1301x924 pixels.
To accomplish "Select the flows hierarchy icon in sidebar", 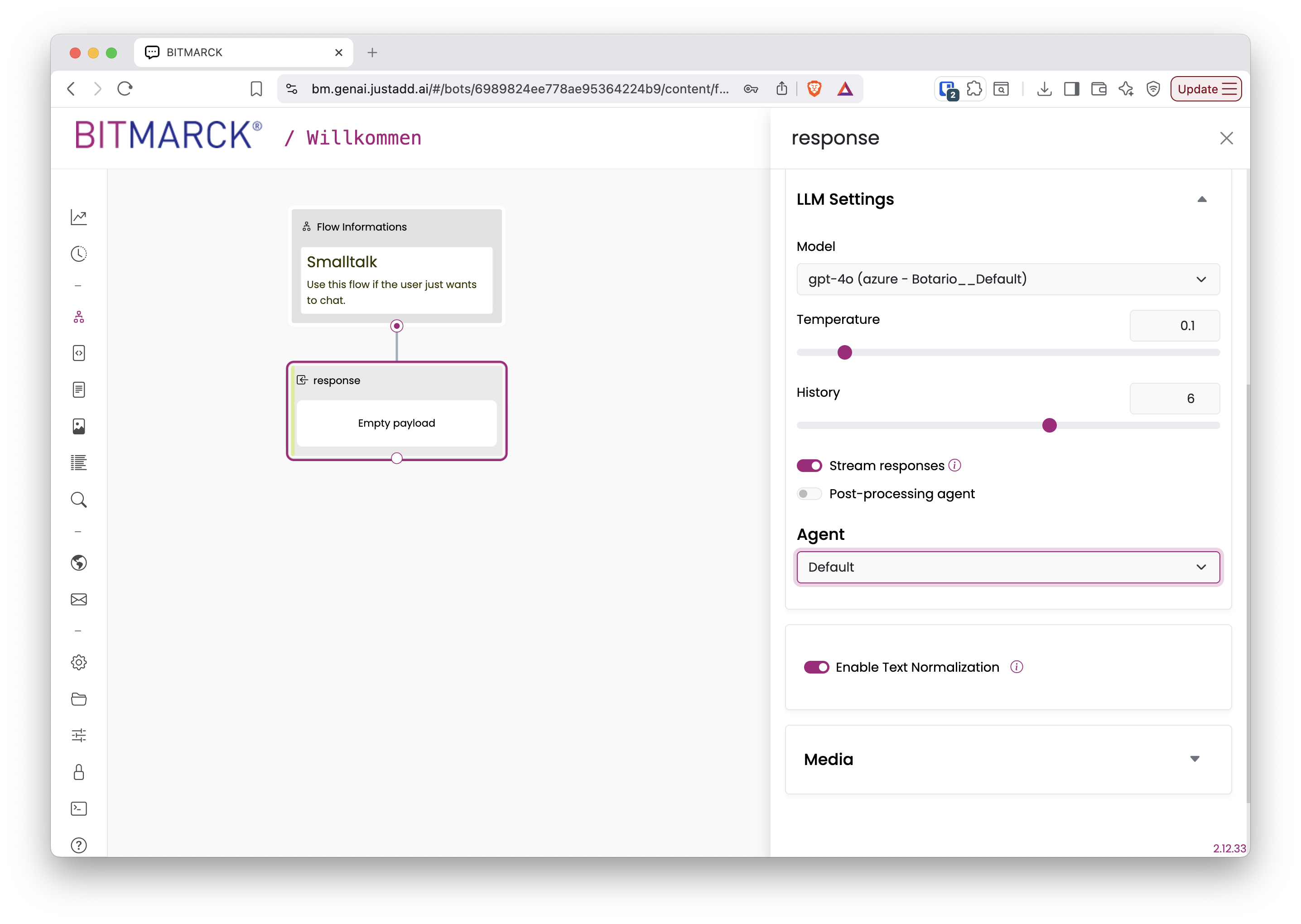I will (x=78, y=317).
